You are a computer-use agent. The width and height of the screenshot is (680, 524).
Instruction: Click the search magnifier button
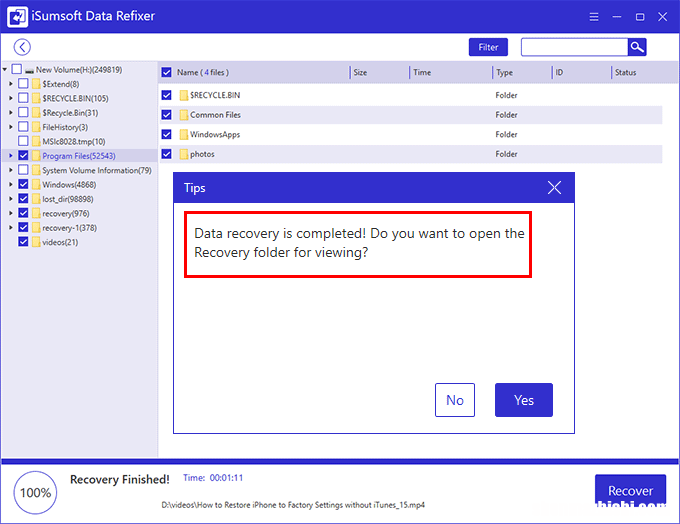(x=637, y=47)
